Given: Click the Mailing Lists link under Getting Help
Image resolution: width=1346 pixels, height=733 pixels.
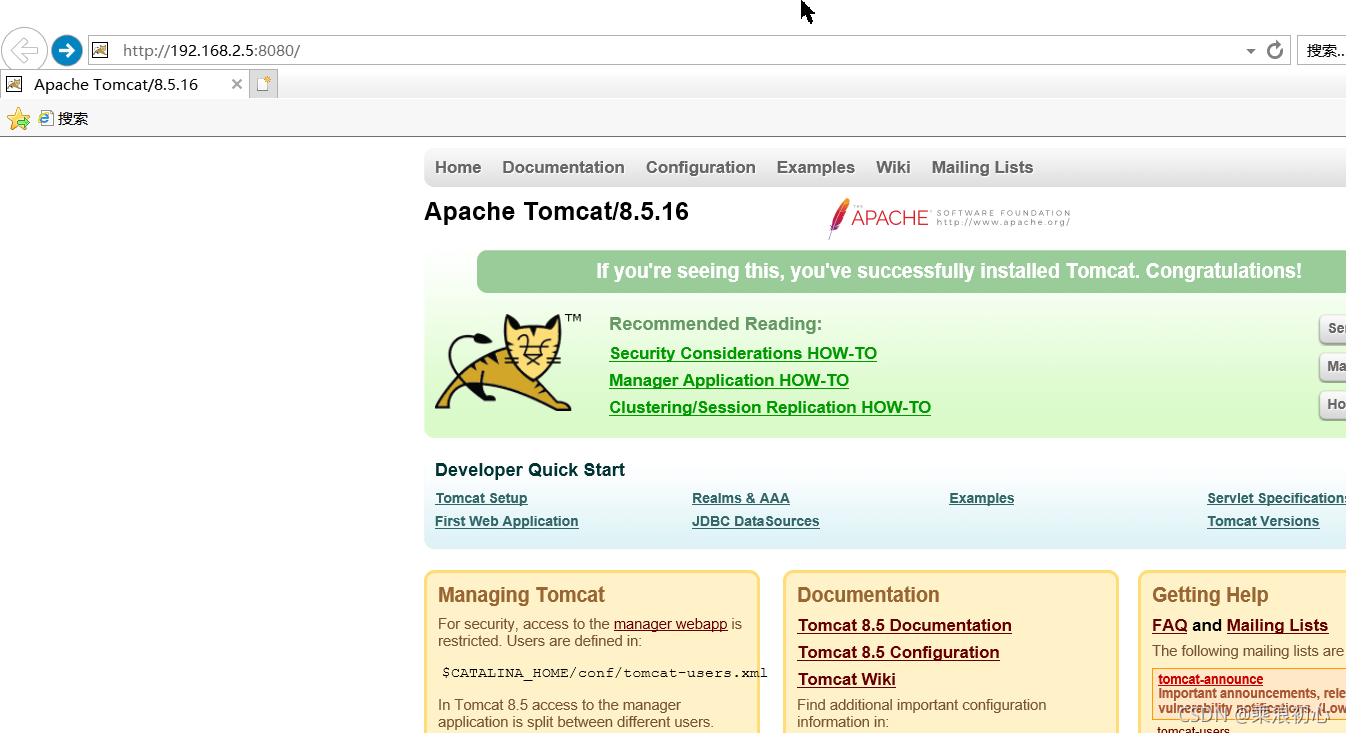Looking at the screenshot, I should click(x=1277, y=625).
